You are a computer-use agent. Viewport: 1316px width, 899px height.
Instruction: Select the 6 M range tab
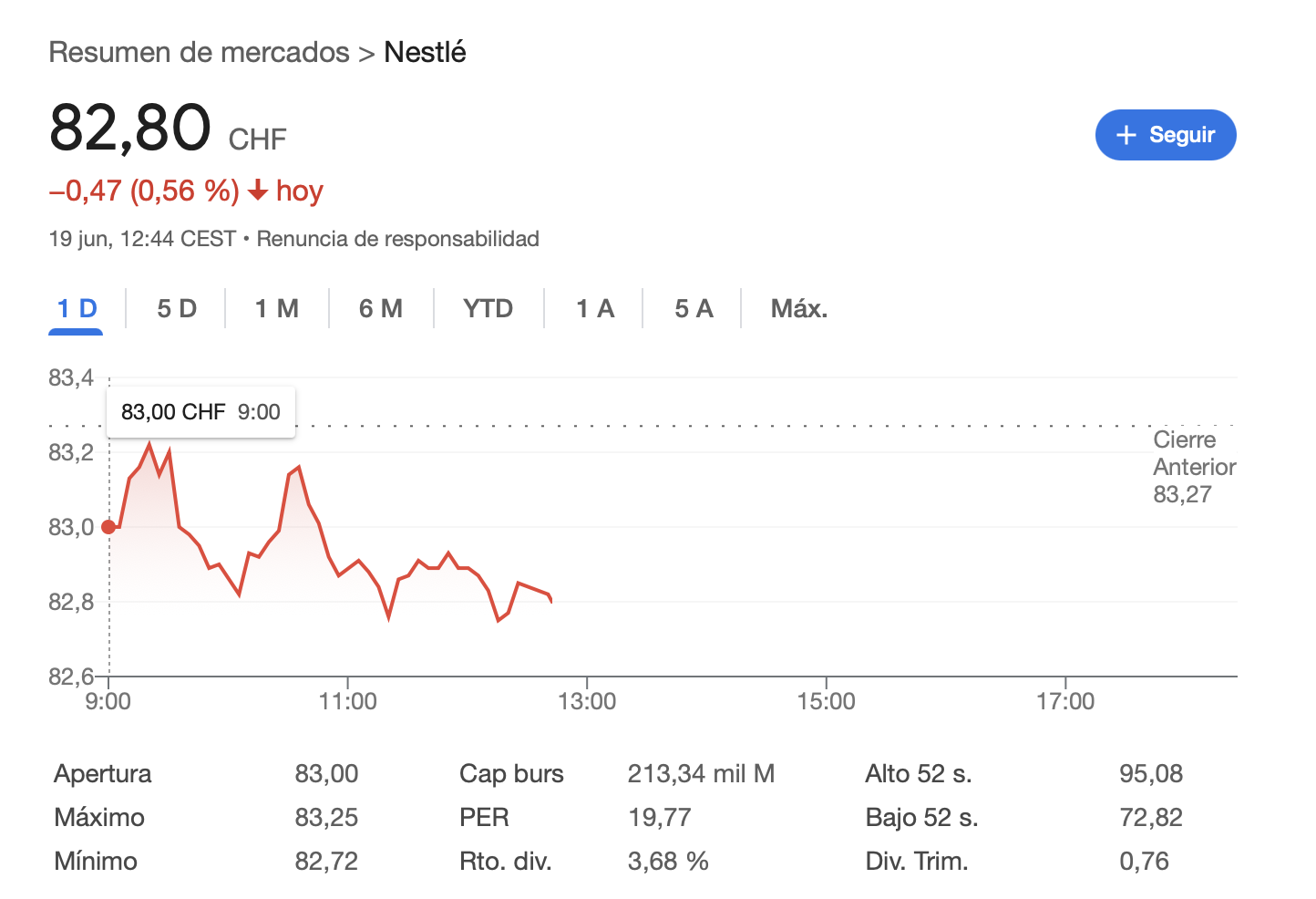click(381, 309)
